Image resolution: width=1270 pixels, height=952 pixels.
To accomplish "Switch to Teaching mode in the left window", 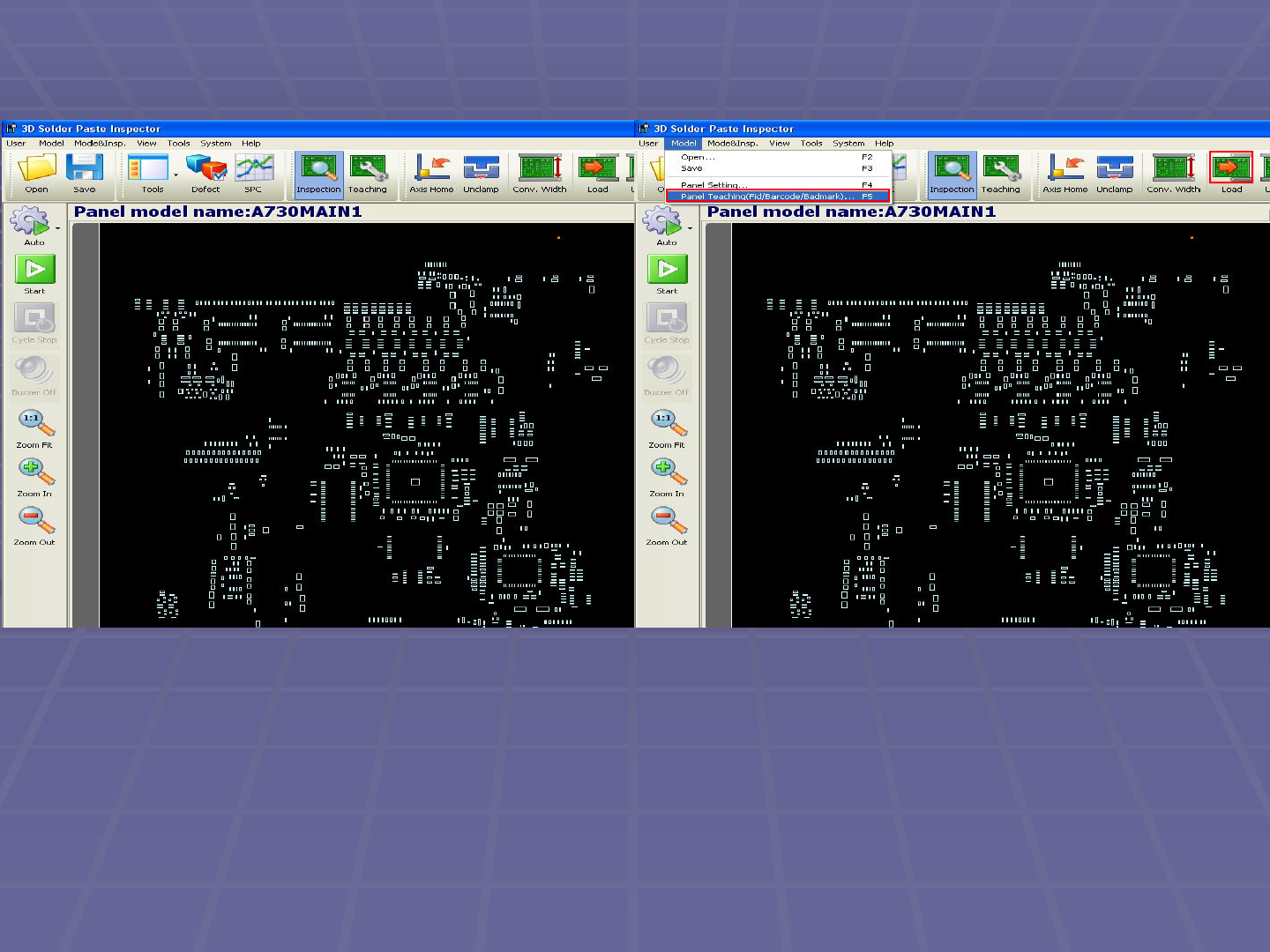I will point(368,174).
